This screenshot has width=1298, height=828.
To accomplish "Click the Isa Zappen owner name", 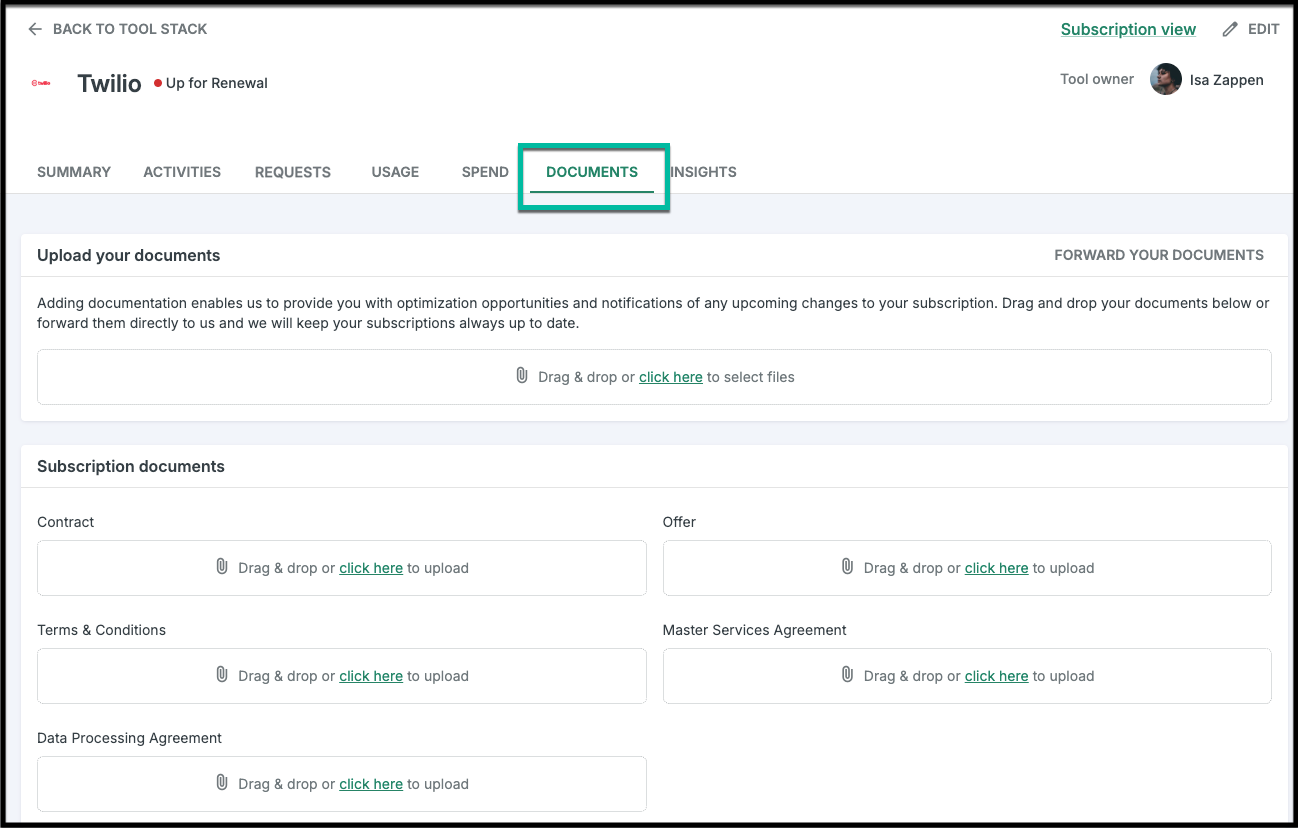I will point(1227,80).
